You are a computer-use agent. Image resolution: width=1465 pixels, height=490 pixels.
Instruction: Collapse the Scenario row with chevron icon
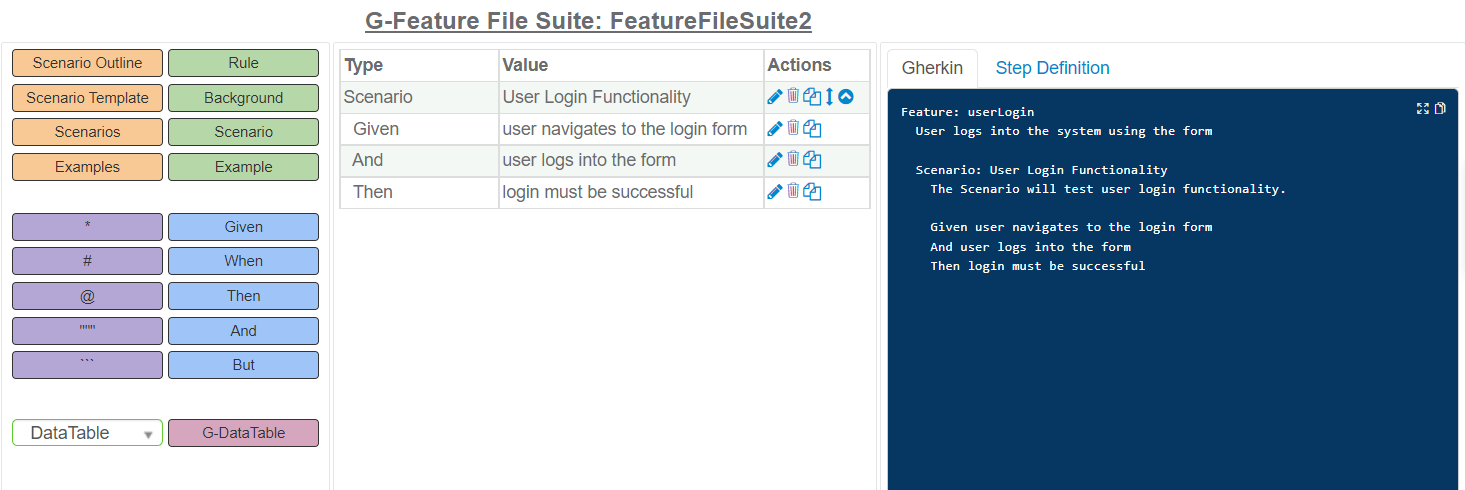[846, 97]
